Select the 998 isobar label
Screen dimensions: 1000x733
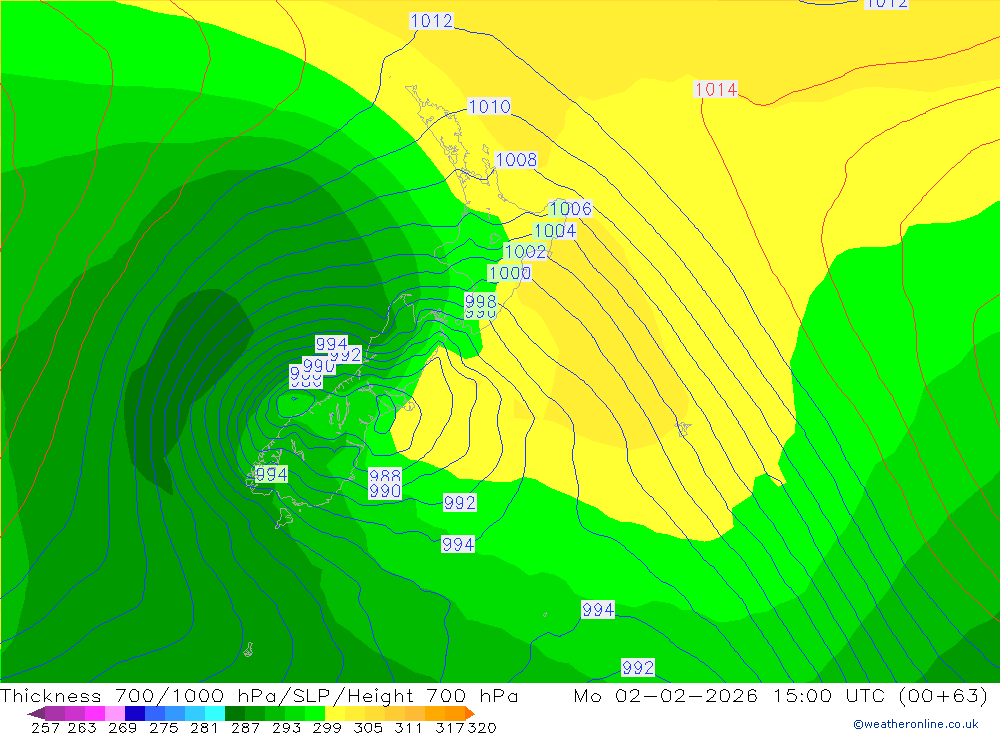pyautogui.click(x=480, y=300)
